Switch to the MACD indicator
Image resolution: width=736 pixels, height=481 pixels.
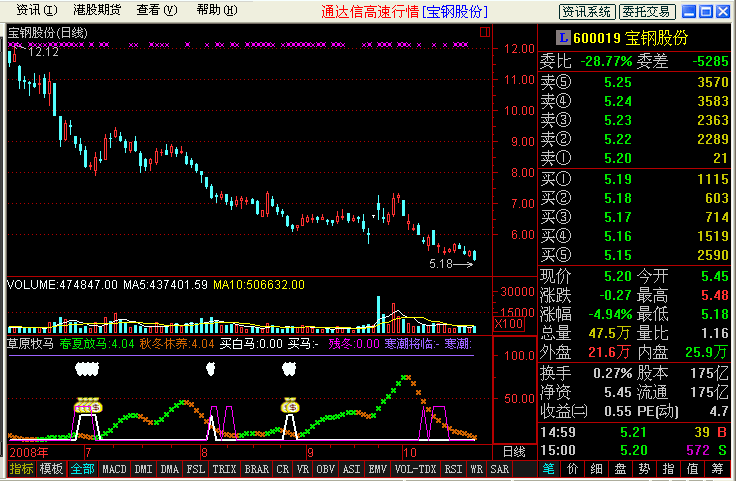[x=114, y=469]
